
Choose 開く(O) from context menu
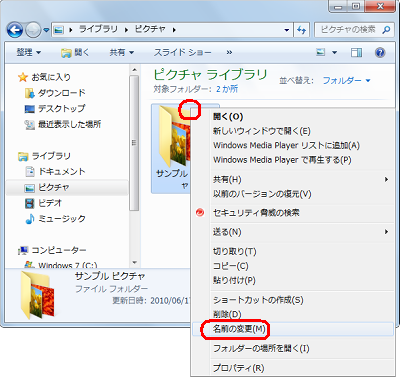[x=228, y=117]
